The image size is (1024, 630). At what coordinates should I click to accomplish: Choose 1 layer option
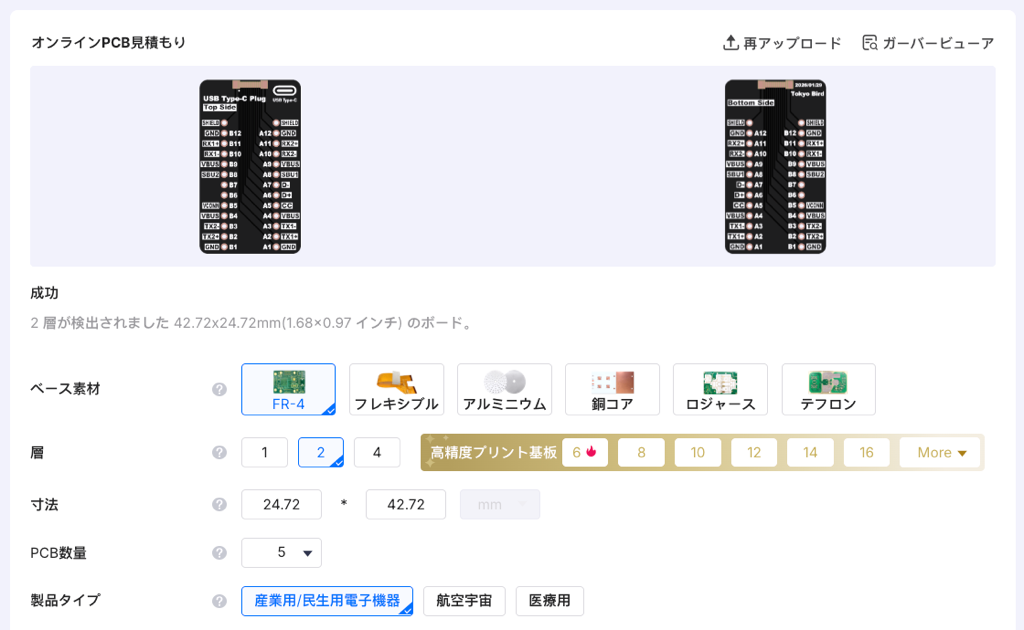264,452
